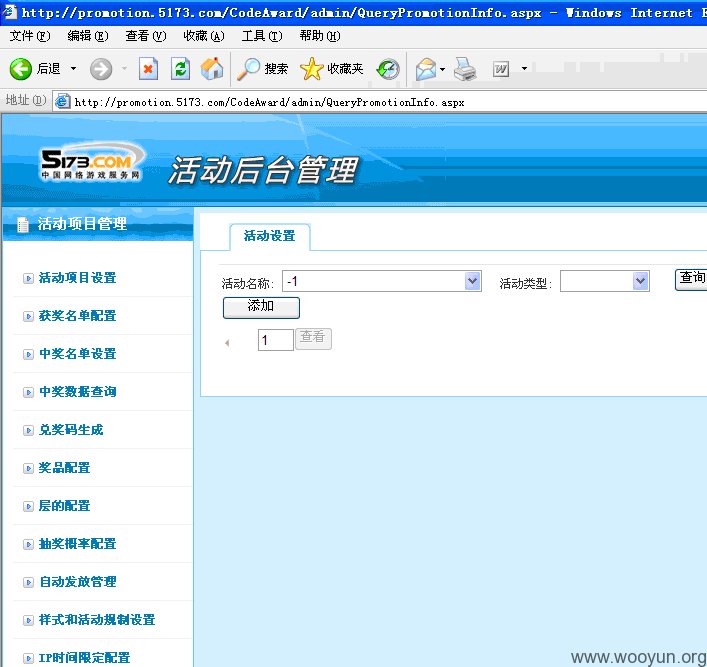The height and width of the screenshot is (667, 707).
Task: Click the arrow icon beside 中奖数据查询
Action: tap(28, 392)
